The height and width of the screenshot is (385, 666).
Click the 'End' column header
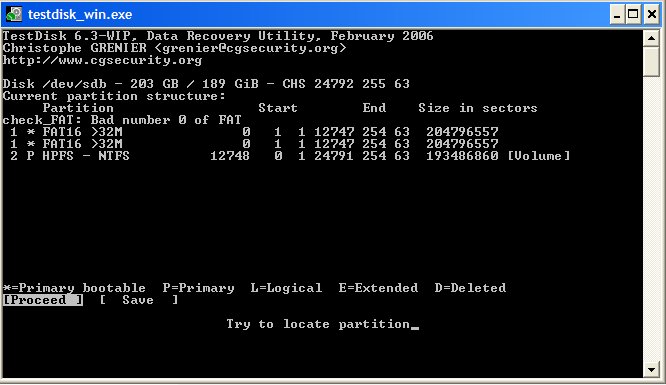[374, 108]
